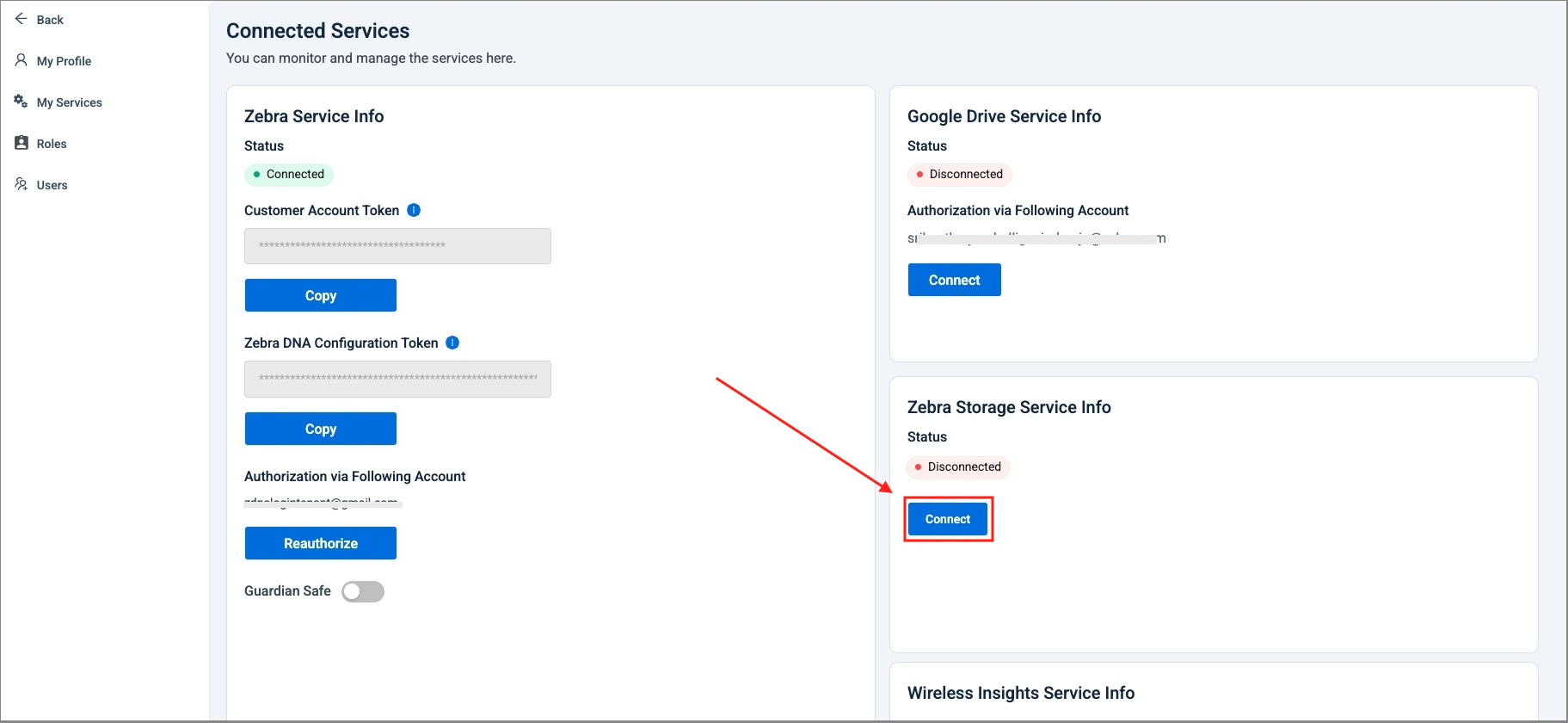1568x723 pixels.
Task: Go to the Roles menu label
Action: point(52,144)
